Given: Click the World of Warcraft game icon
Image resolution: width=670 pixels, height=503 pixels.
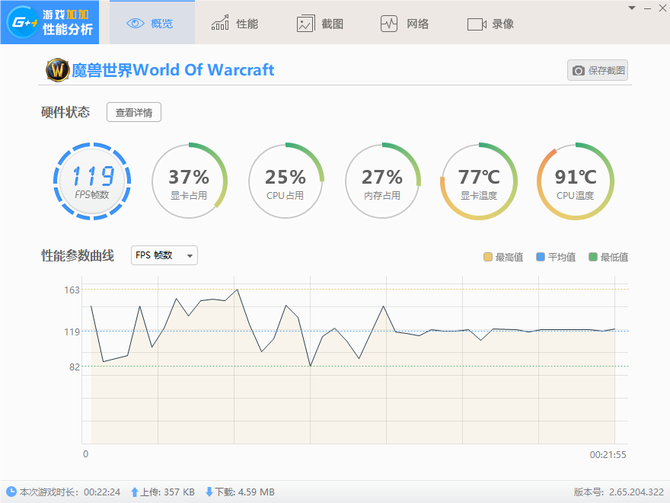Looking at the screenshot, I should tap(58, 70).
